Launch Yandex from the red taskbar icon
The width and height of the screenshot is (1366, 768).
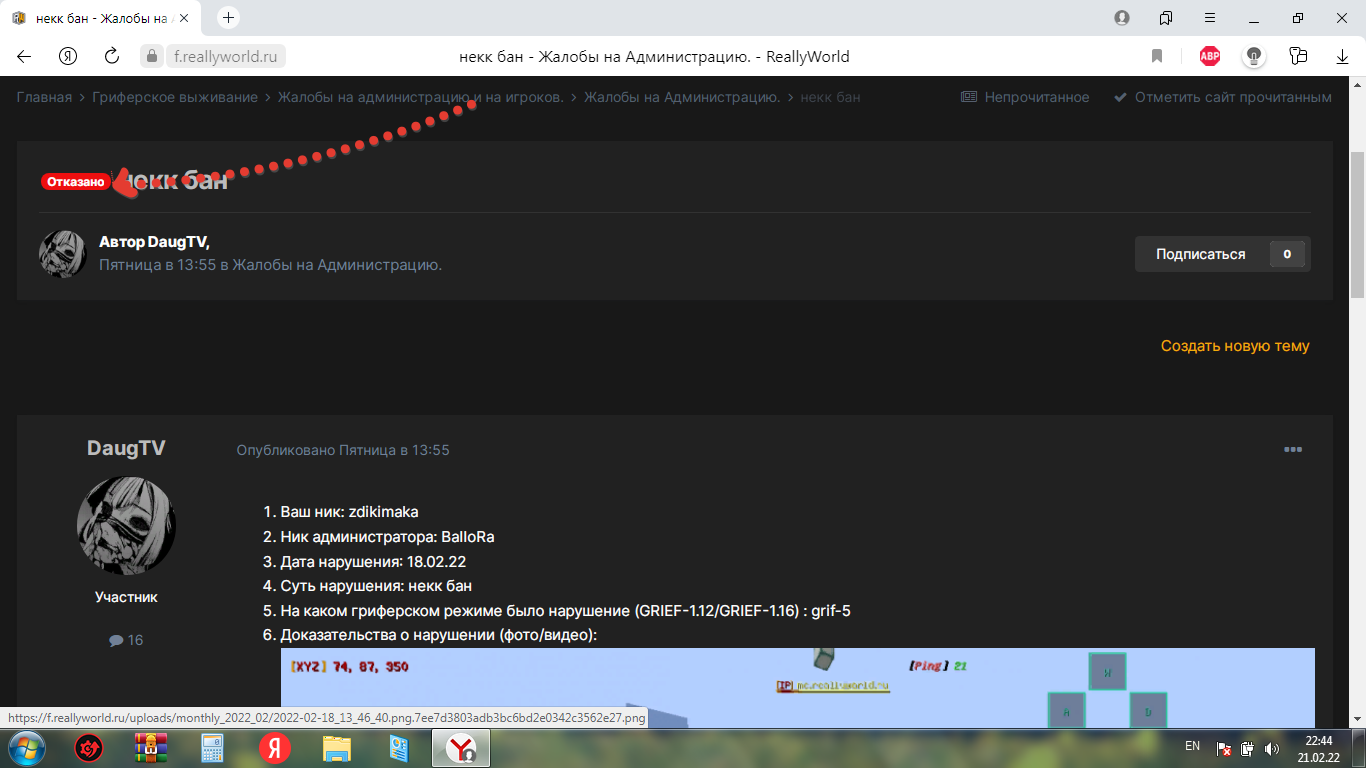[275, 747]
